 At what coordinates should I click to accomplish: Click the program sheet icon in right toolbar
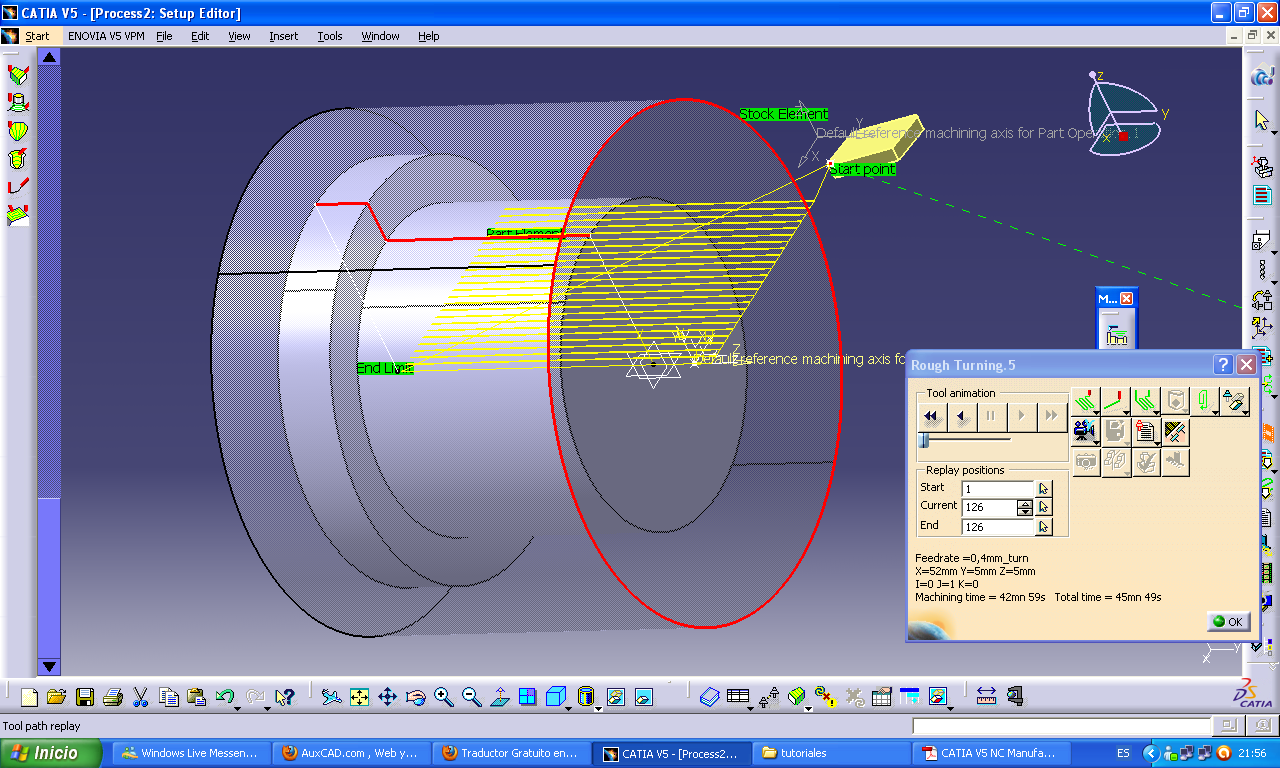1261,195
